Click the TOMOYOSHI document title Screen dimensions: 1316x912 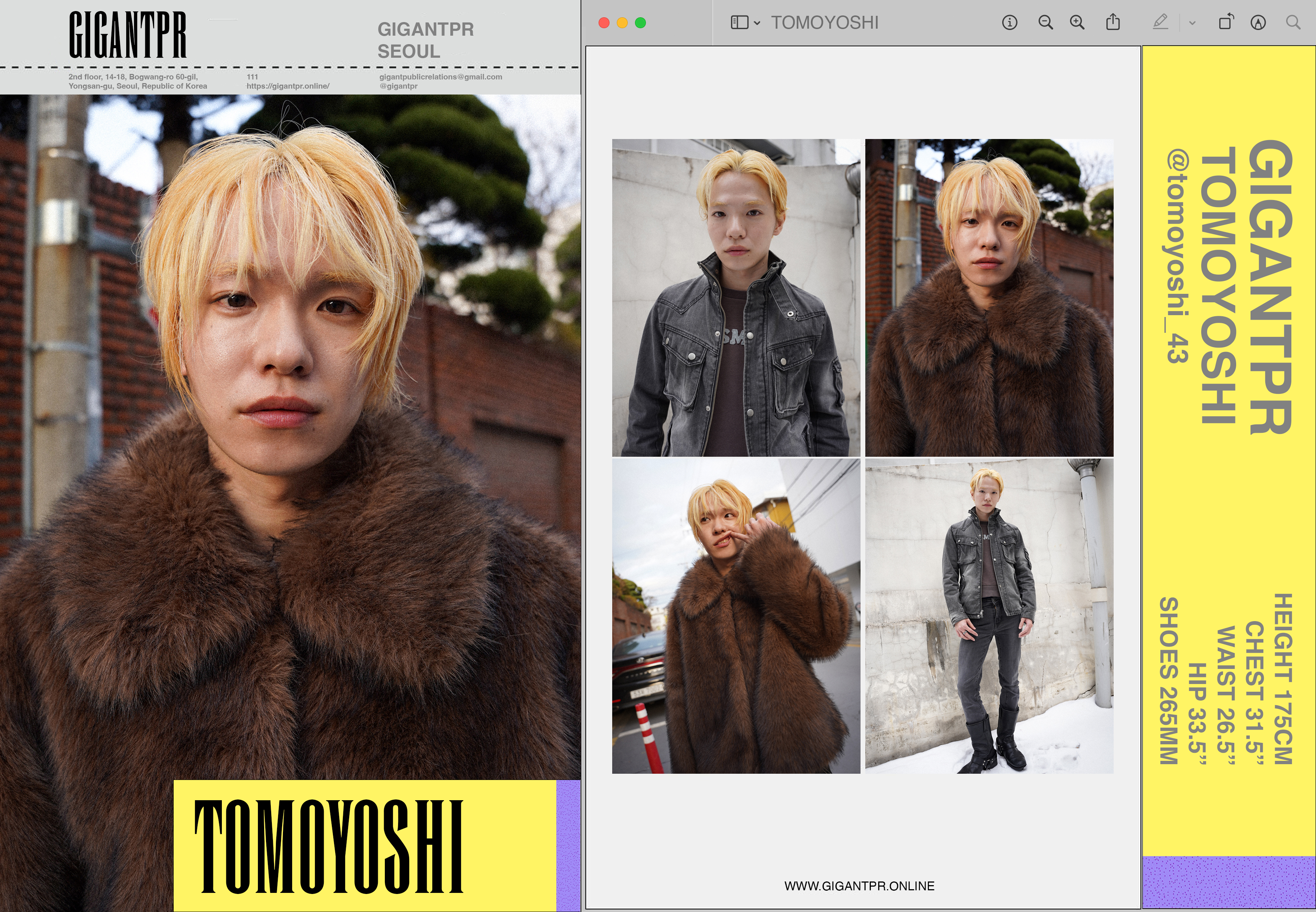click(x=824, y=23)
